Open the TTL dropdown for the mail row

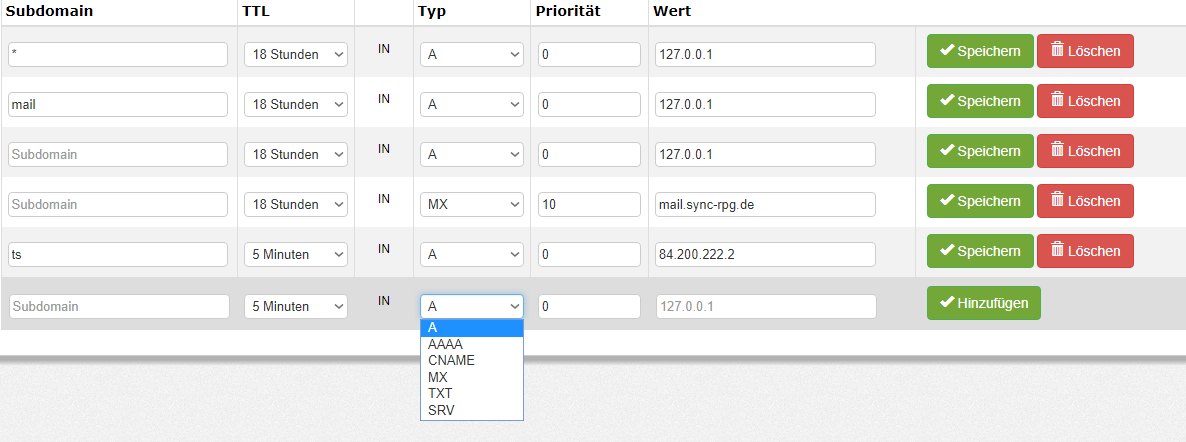296,104
